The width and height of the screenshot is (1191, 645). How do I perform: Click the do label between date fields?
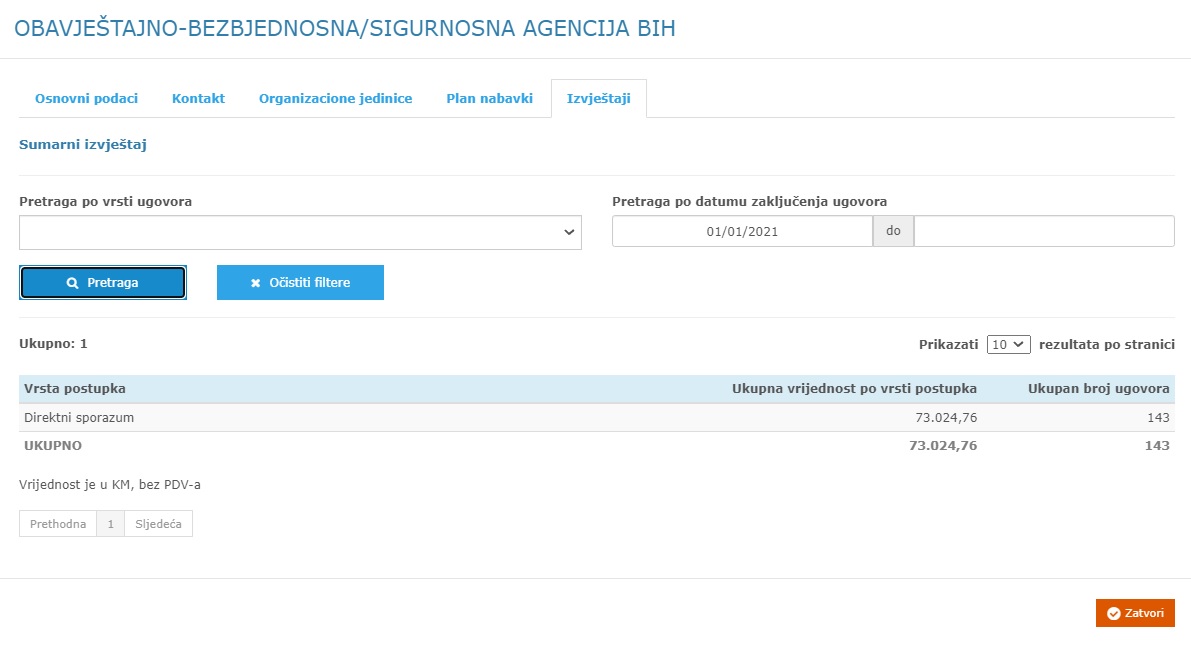[893, 231]
